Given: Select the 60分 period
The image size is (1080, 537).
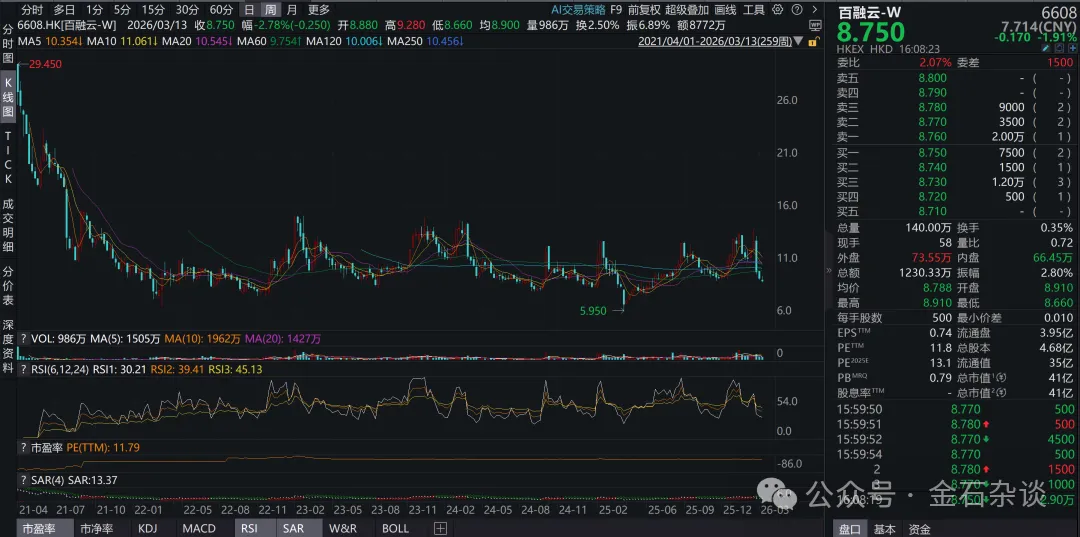Looking at the screenshot, I should (x=220, y=10).
